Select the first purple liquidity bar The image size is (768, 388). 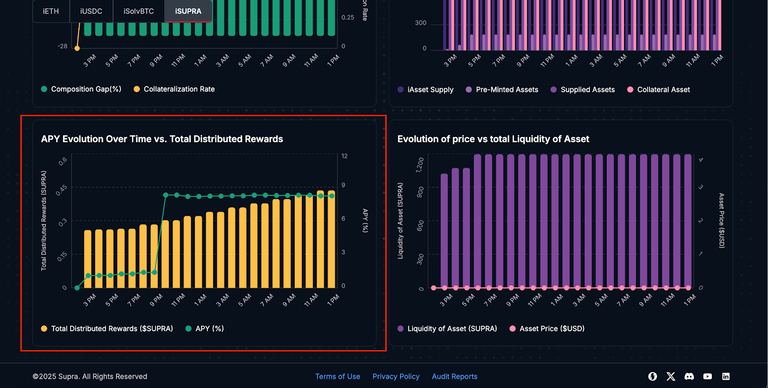(x=444, y=231)
